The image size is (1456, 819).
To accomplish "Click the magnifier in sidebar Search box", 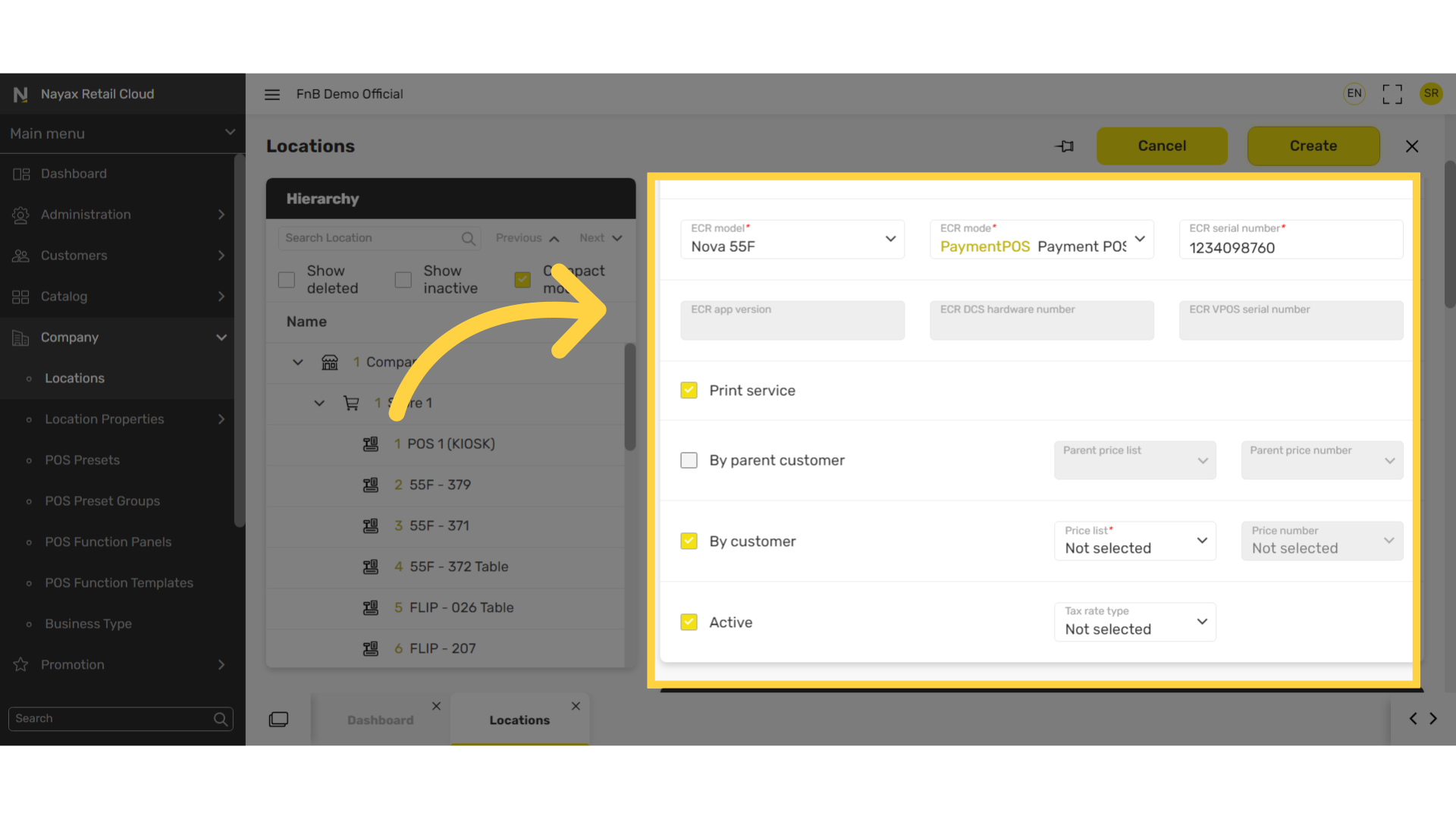I will (x=221, y=719).
